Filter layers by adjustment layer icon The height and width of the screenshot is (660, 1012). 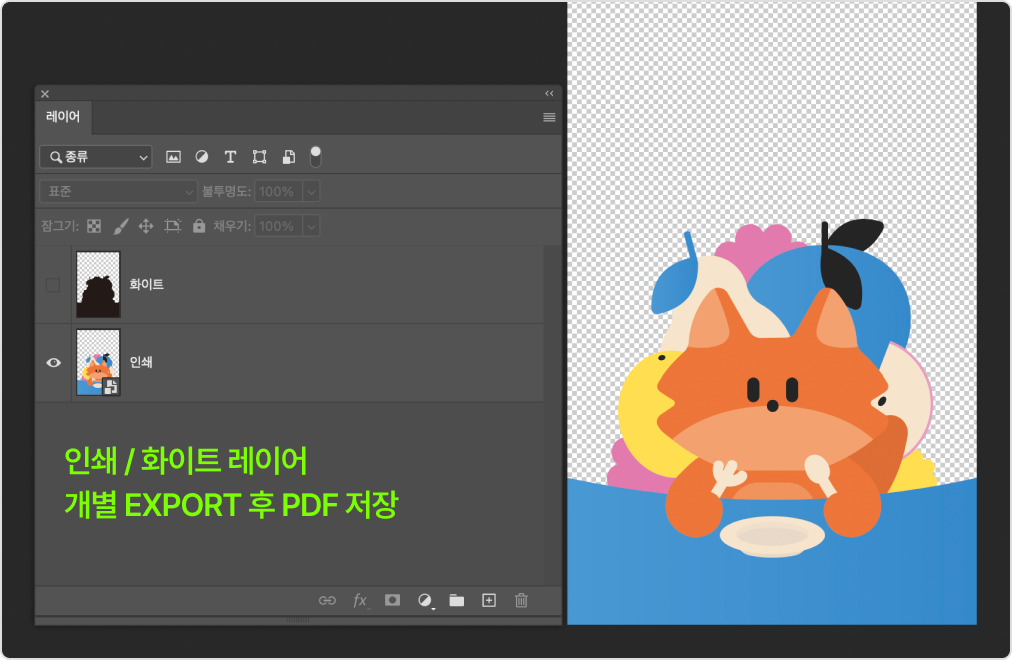click(x=202, y=157)
